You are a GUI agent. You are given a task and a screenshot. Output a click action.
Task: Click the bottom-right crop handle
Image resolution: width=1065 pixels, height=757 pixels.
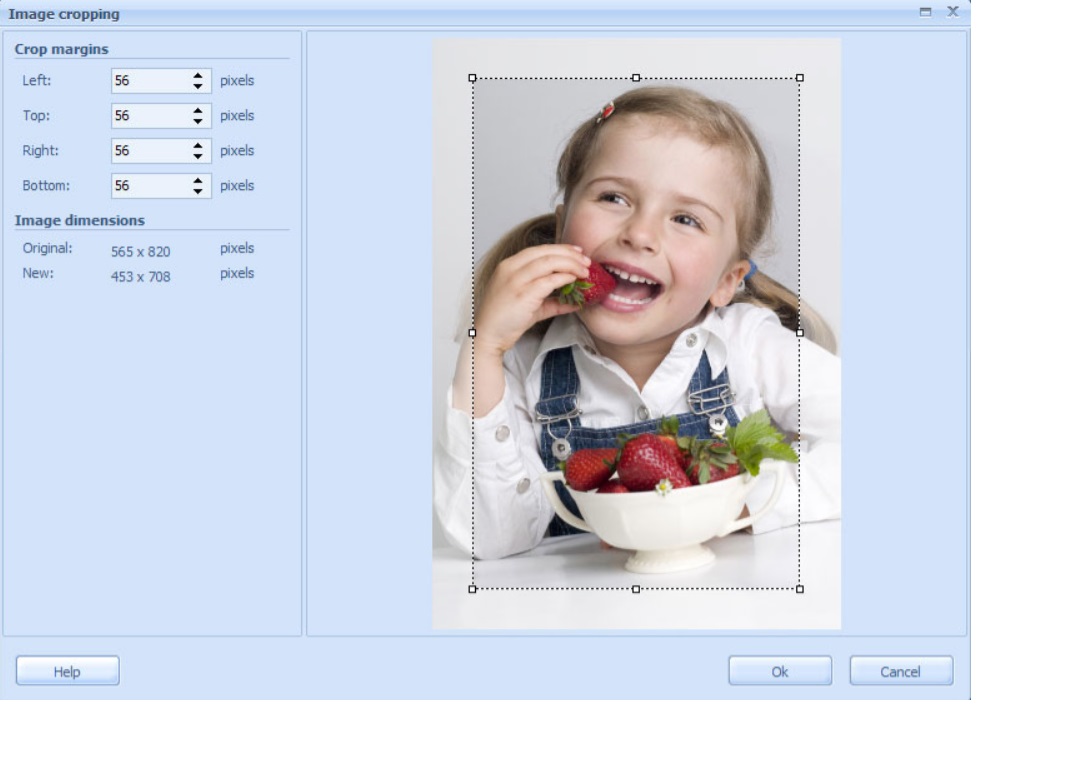click(799, 589)
